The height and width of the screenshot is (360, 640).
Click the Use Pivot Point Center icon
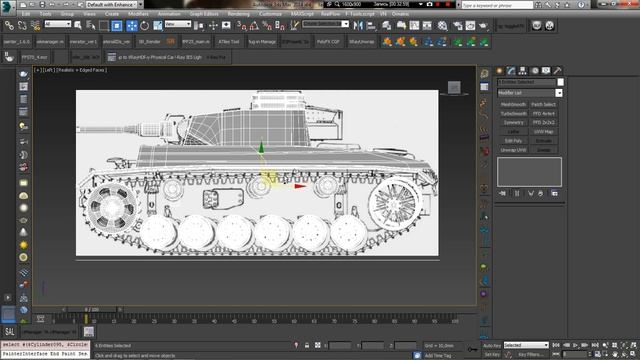click(x=199, y=26)
